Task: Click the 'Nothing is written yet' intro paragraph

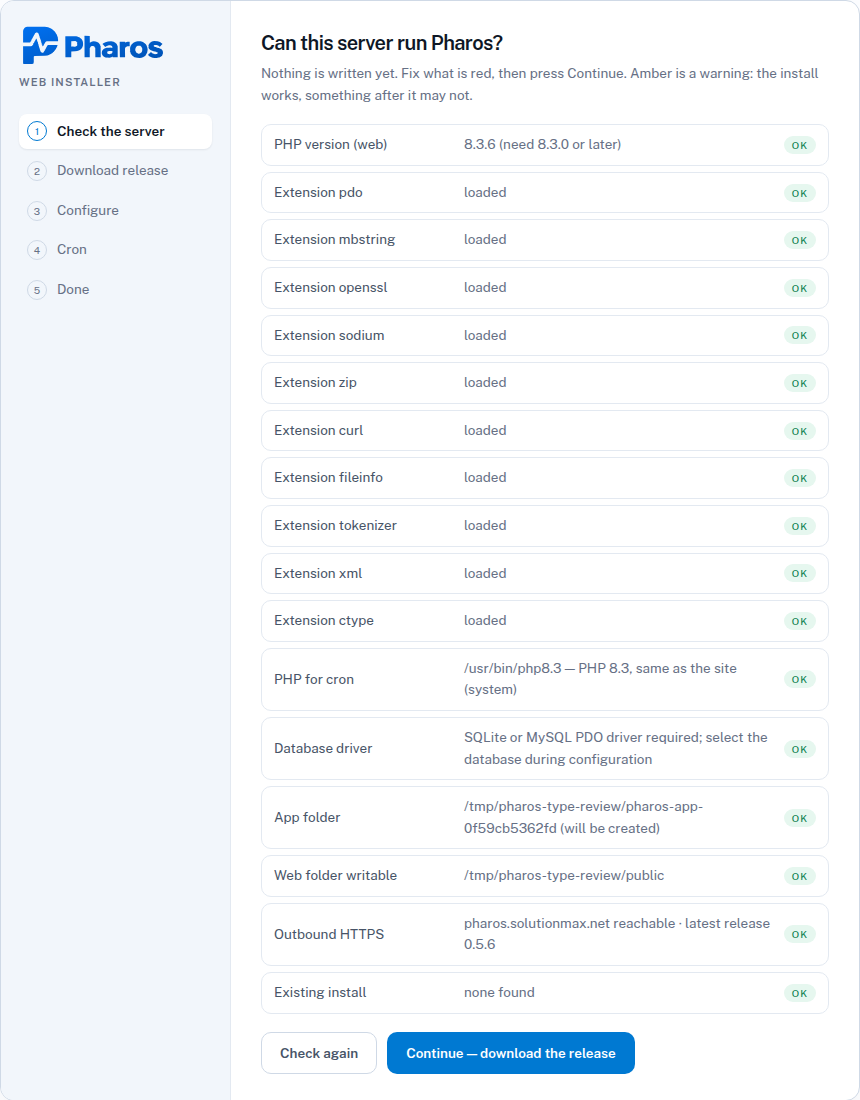Action: [540, 84]
